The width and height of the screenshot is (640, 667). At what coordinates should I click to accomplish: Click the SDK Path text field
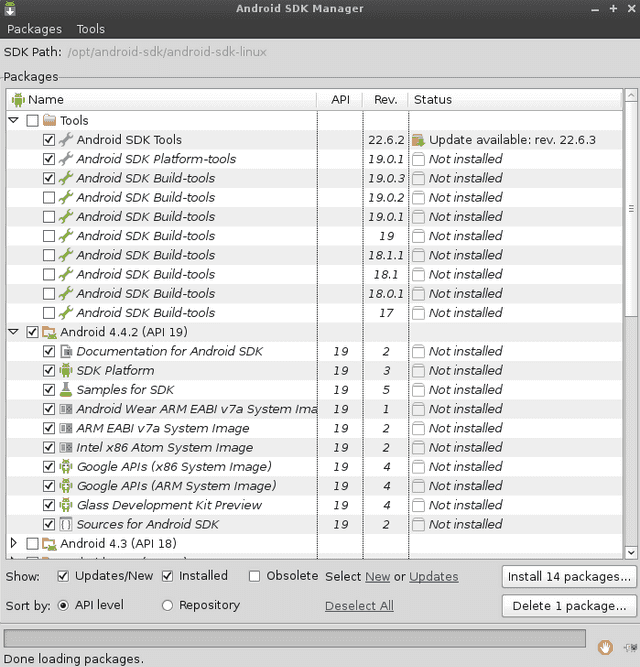click(x=167, y=52)
